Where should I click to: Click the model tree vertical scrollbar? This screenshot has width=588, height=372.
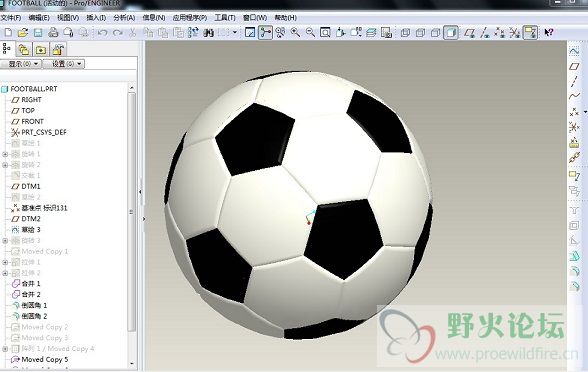pyautogui.click(x=132, y=225)
